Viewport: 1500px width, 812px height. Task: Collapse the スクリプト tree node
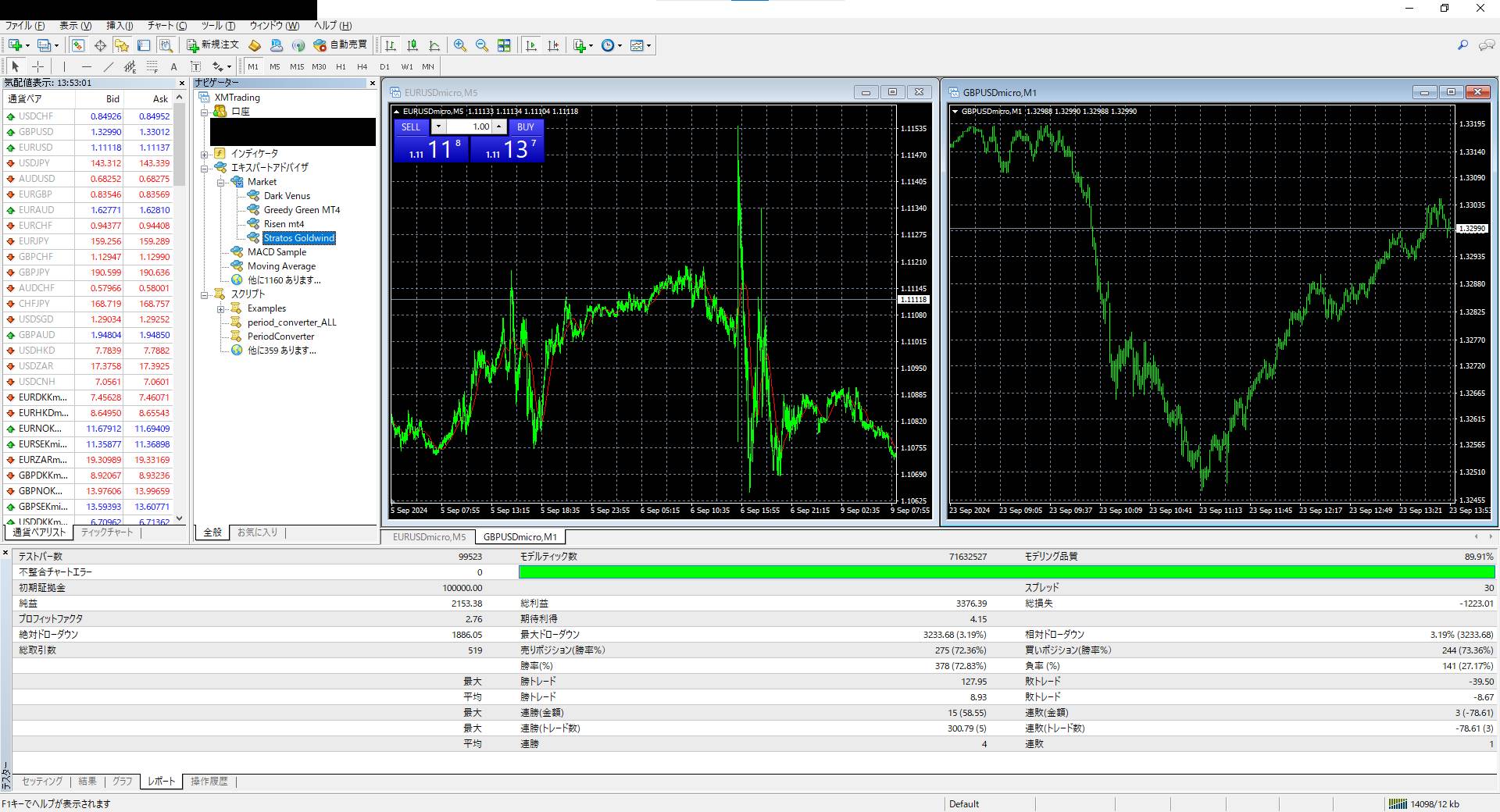pos(205,294)
